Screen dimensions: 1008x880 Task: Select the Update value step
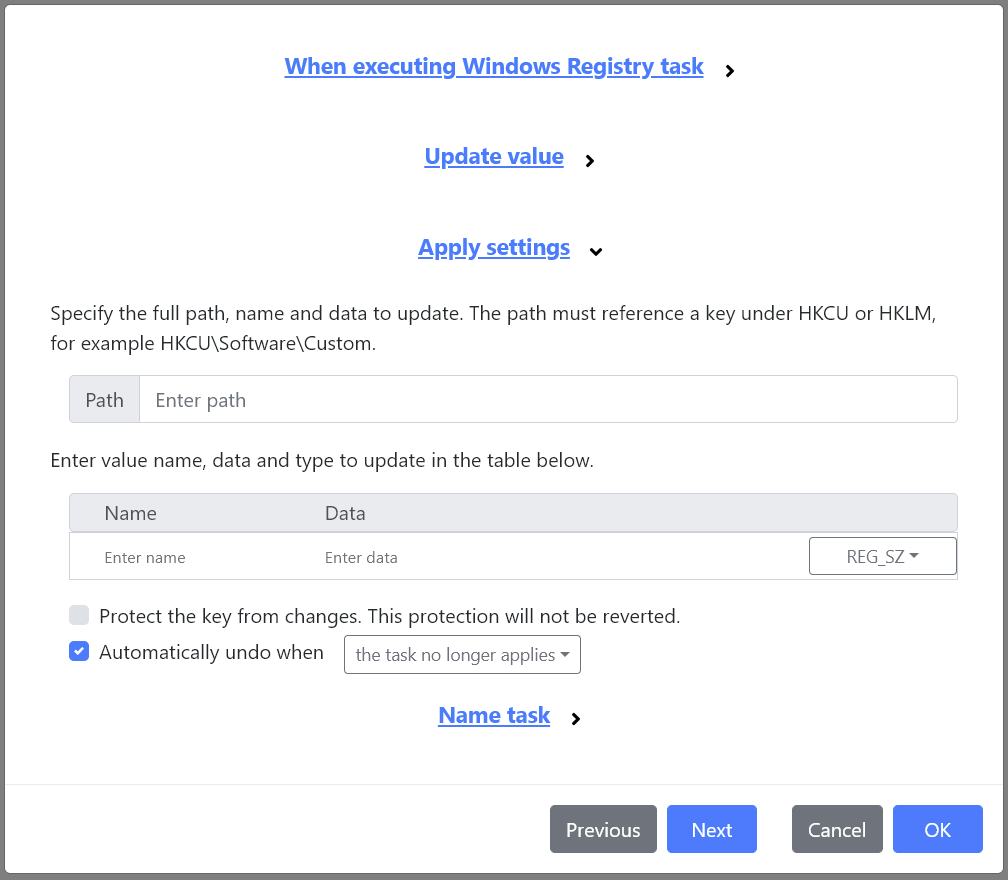point(494,156)
